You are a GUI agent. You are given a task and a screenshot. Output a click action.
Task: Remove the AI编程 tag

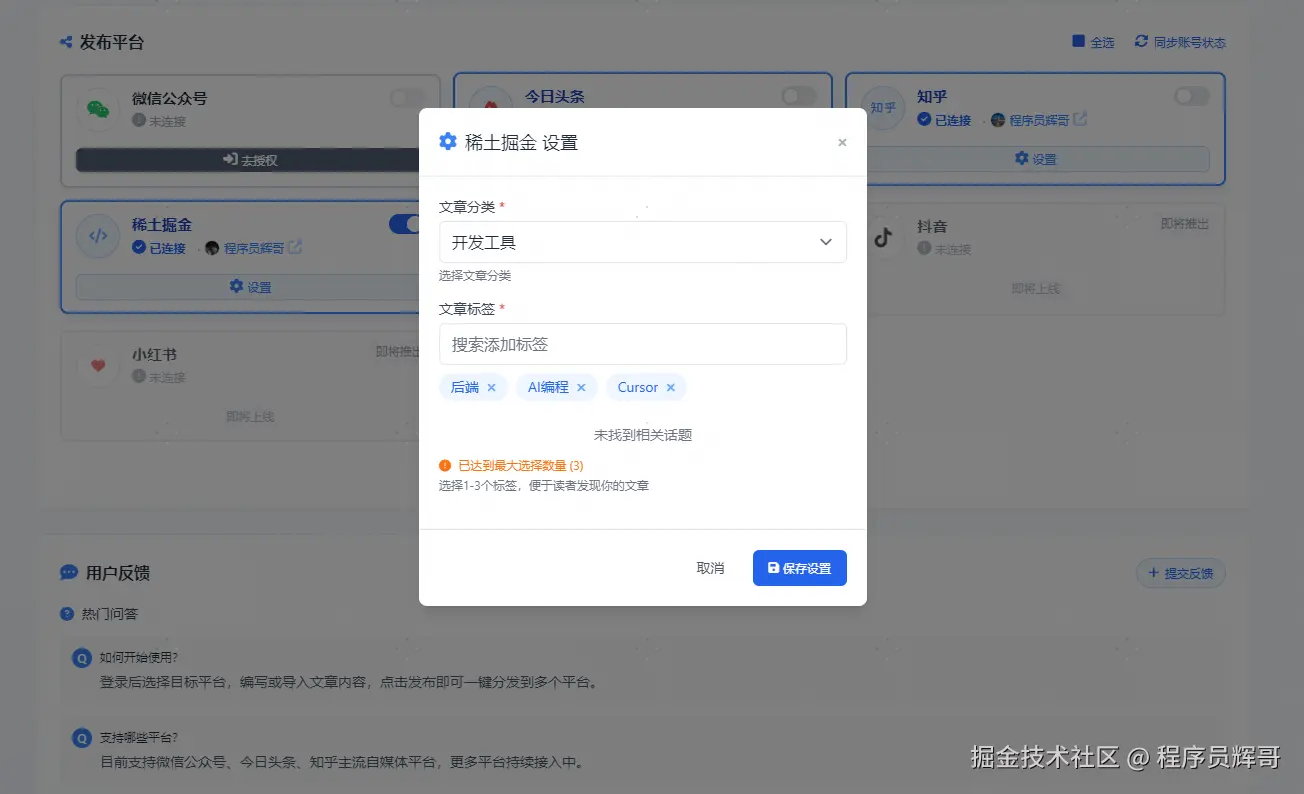pyautogui.click(x=581, y=388)
